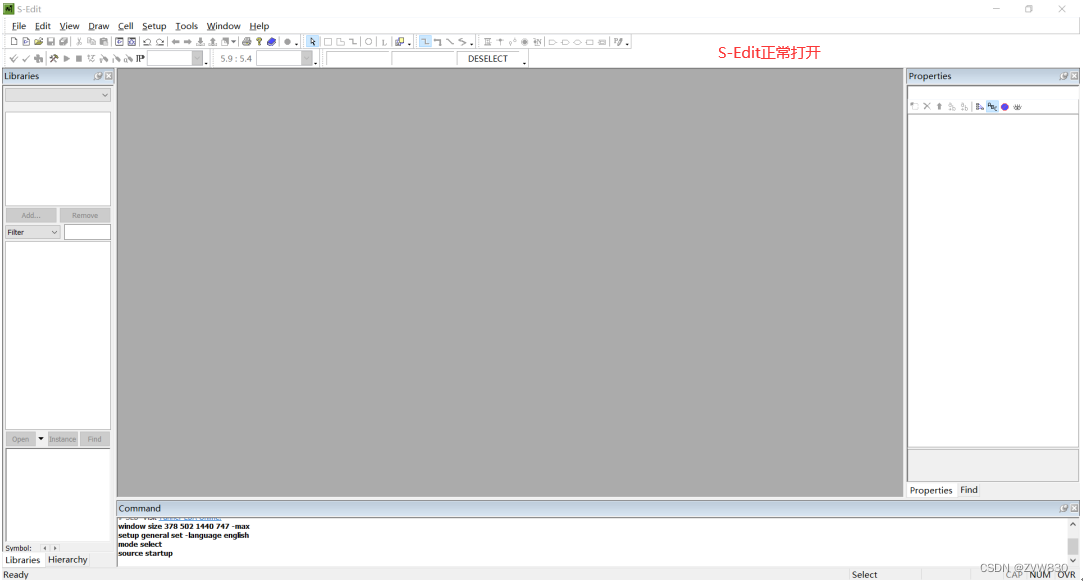
Task: Close the Libraries panel
Action: [x=108, y=76]
